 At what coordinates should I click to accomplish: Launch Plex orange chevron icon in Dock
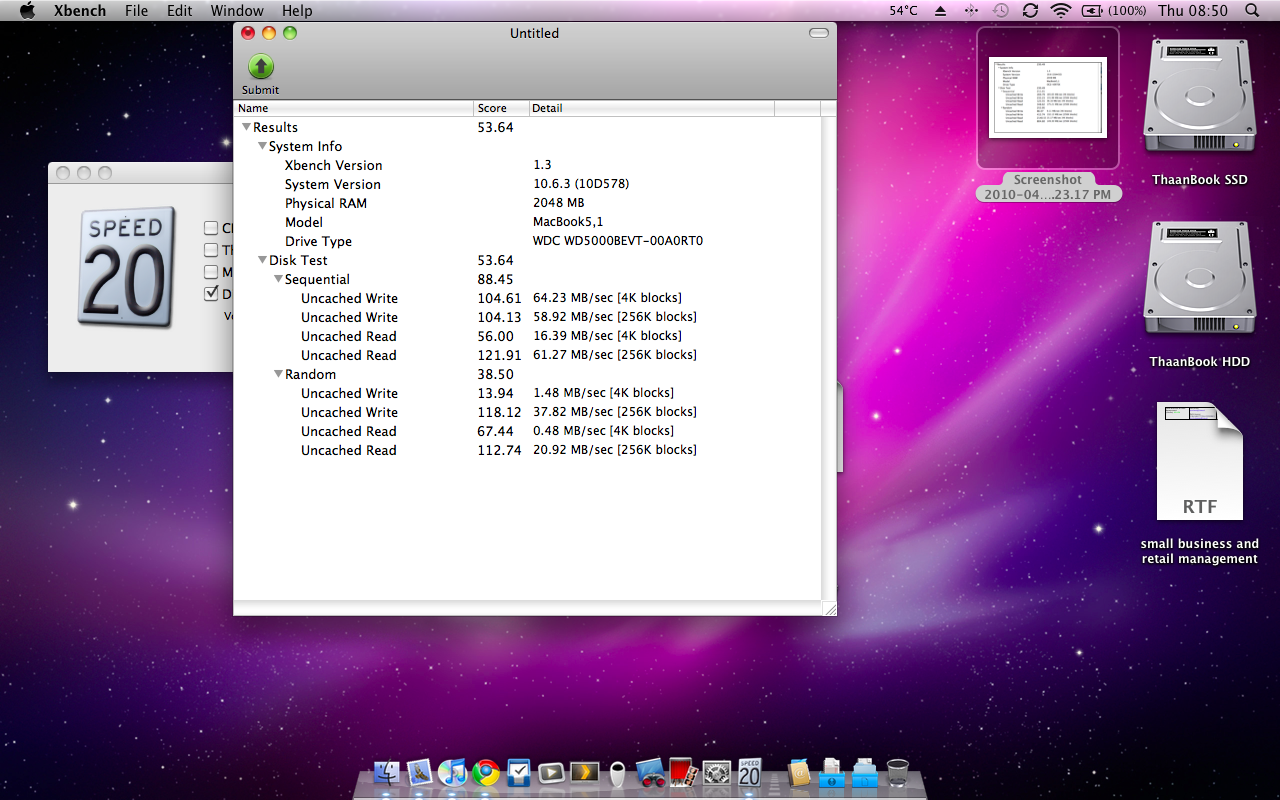coord(584,772)
